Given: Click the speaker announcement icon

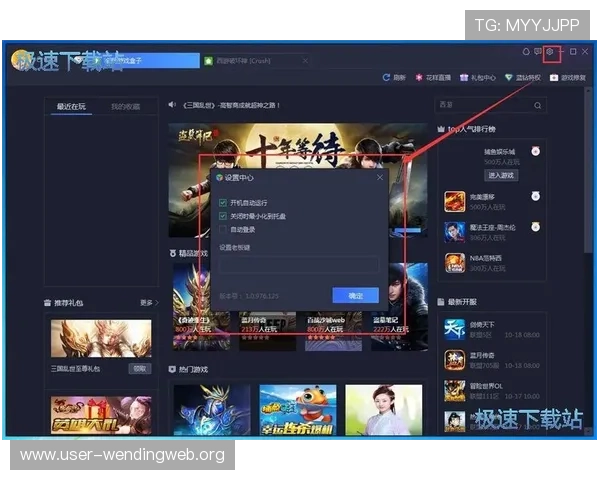Looking at the screenshot, I should point(172,104).
